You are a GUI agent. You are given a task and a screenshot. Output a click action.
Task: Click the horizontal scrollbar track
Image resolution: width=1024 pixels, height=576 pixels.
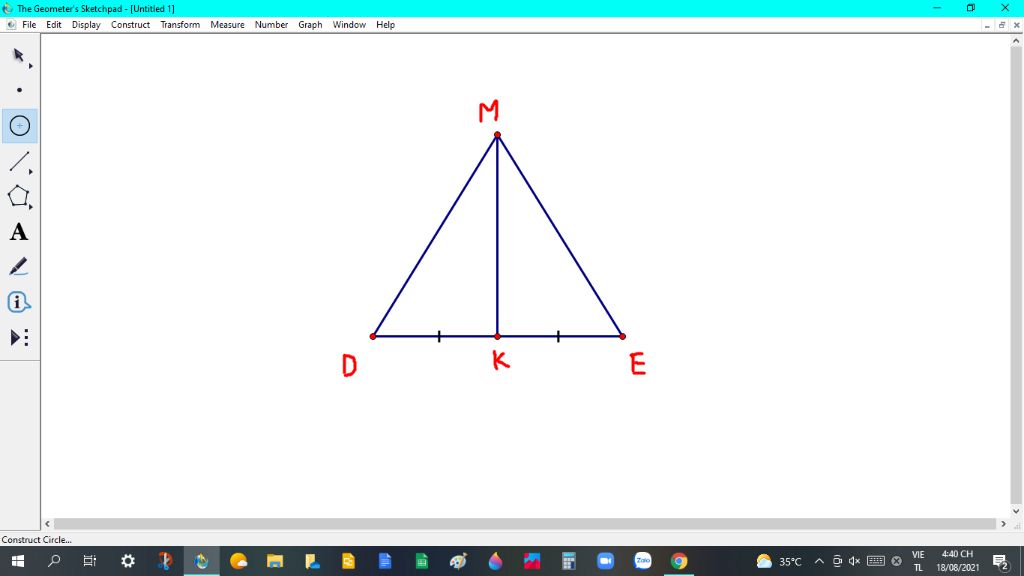point(524,524)
